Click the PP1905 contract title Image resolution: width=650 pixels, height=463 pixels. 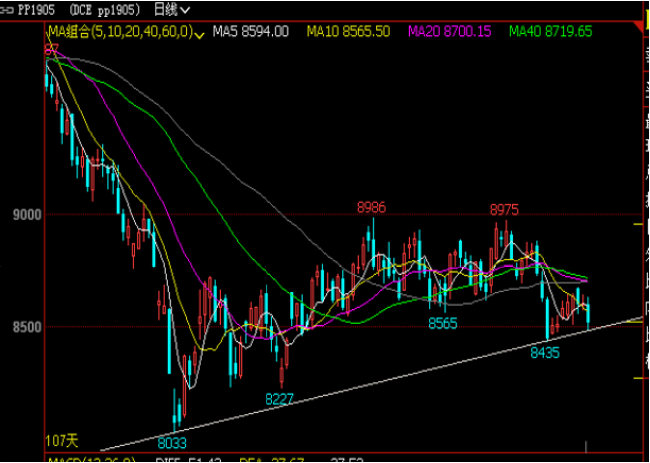[x=39, y=10]
